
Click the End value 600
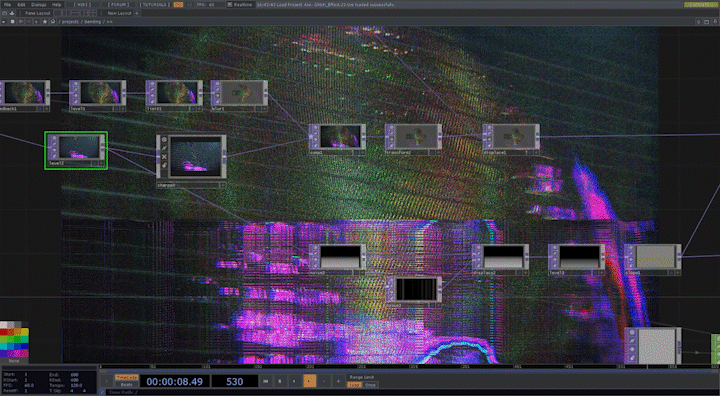click(x=74, y=375)
